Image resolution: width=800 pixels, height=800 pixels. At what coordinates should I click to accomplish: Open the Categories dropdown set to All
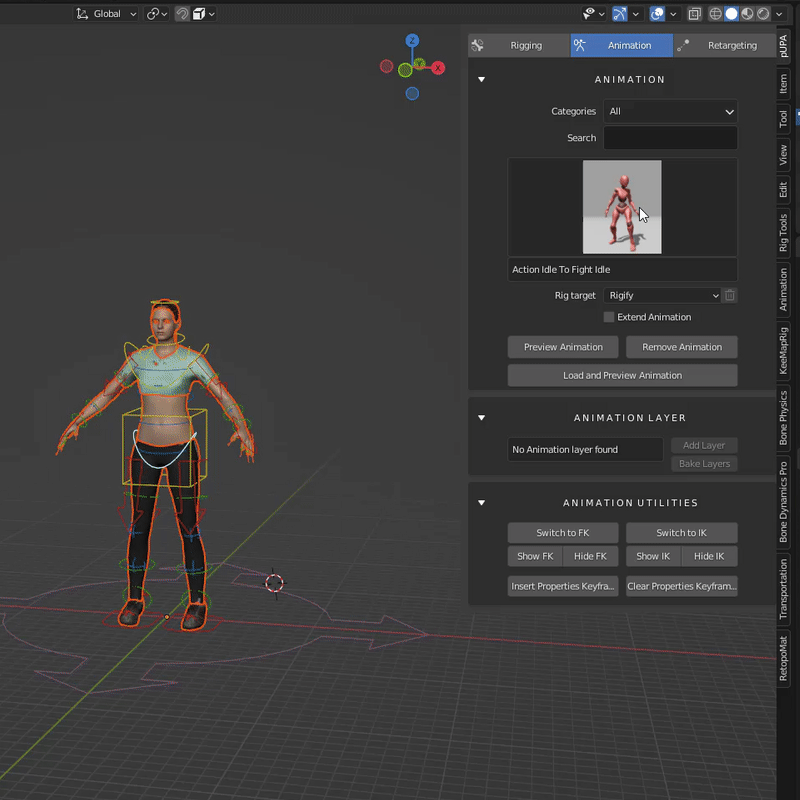tap(670, 111)
